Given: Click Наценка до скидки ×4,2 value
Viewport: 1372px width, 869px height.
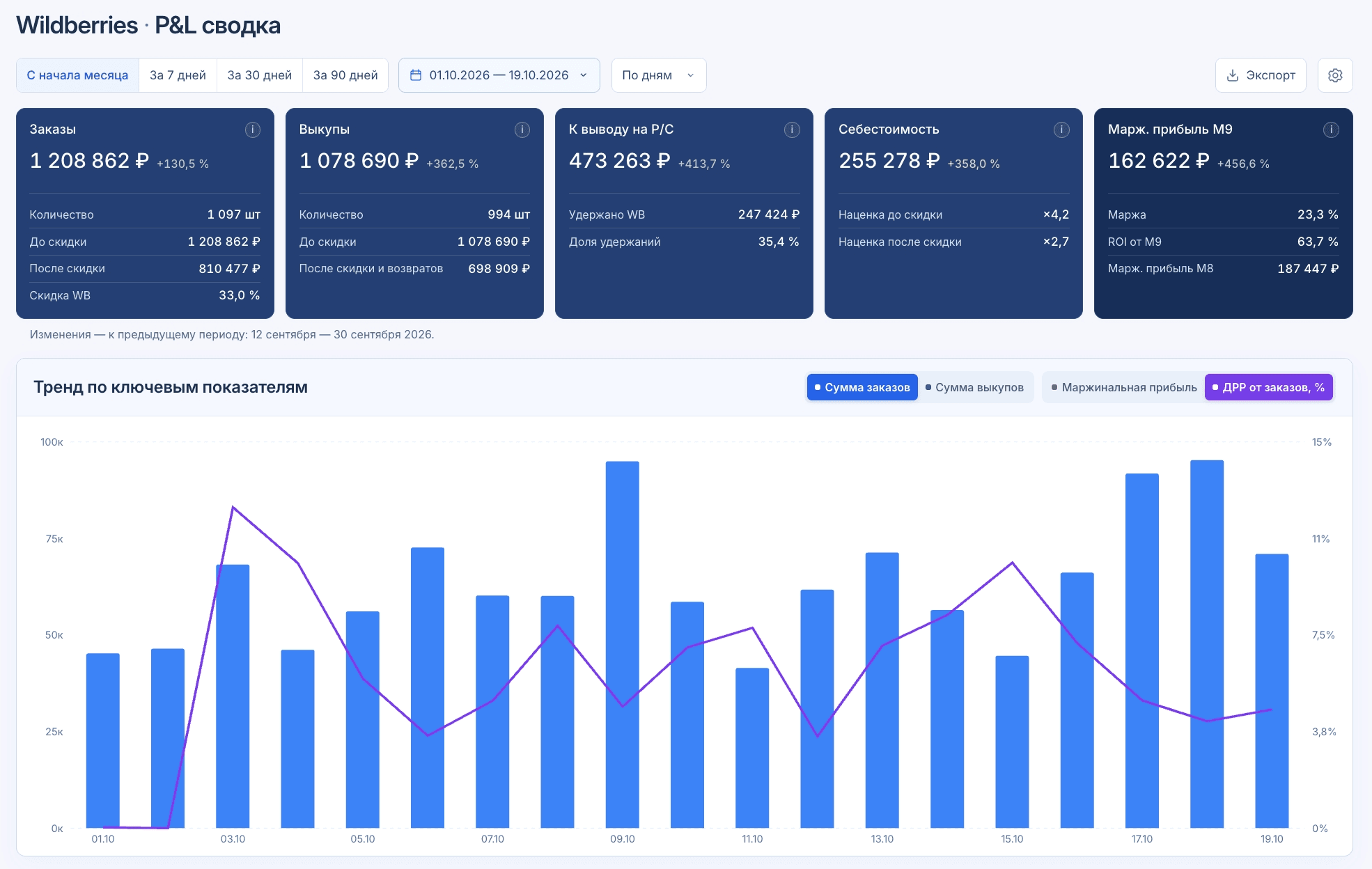Looking at the screenshot, I should pos(1056,214).
